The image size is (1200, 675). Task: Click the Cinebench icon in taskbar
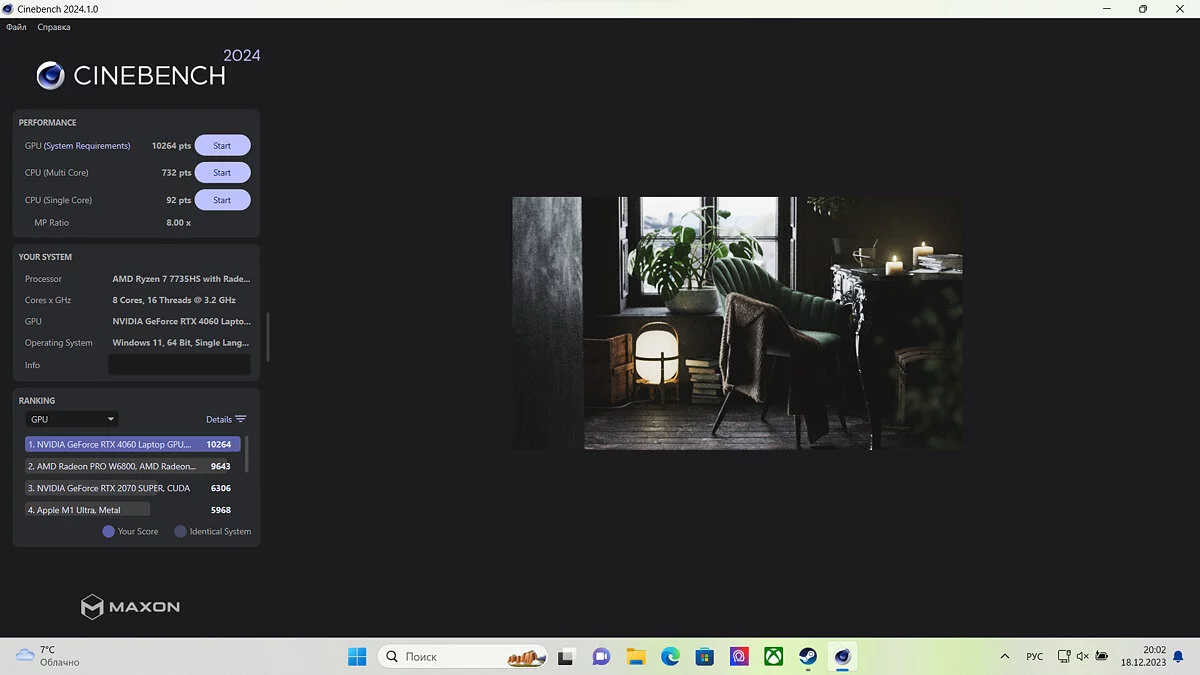[843, 657]
